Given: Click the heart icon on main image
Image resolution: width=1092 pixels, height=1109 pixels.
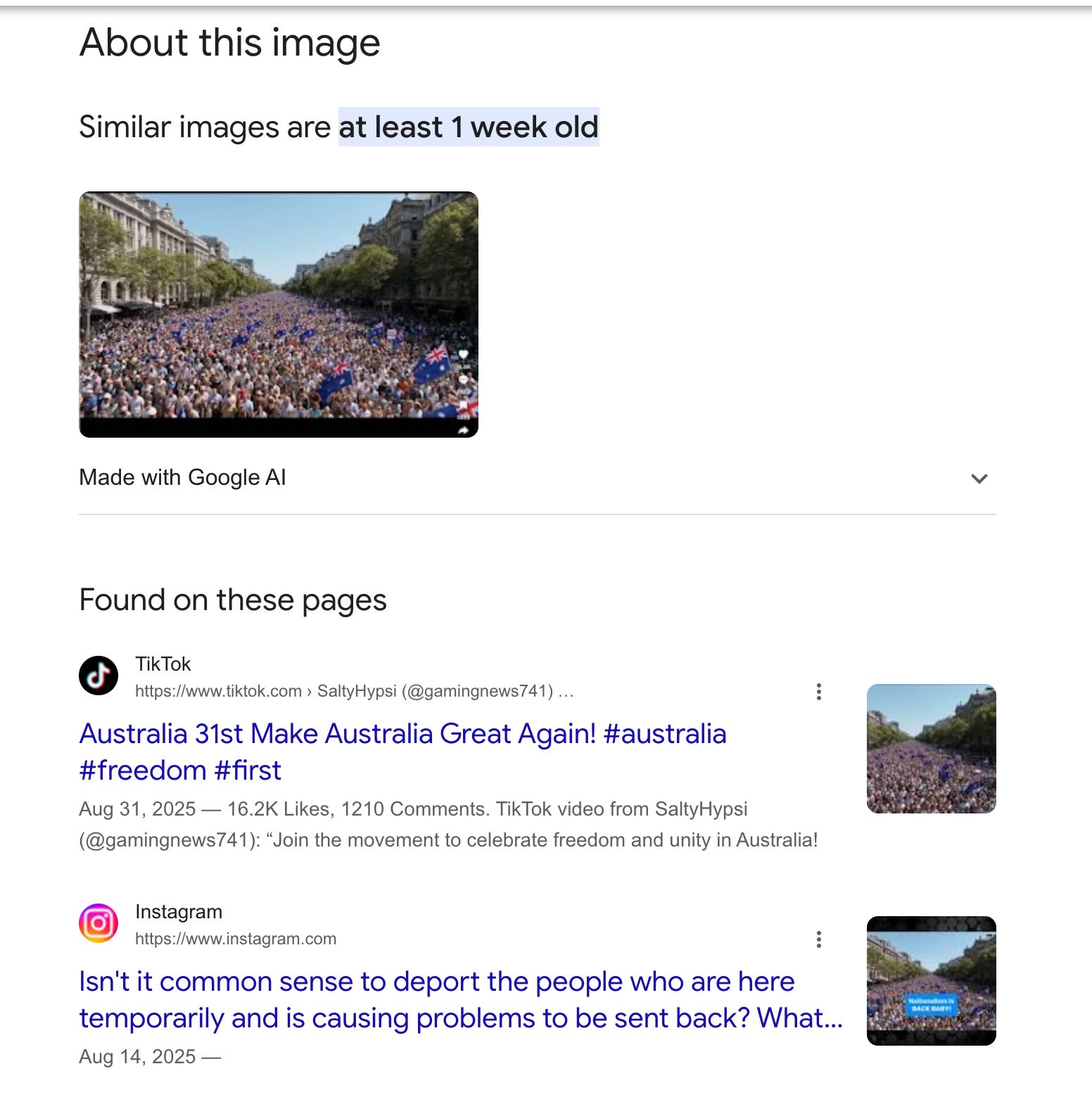Looking at the screenshot, I should click(x=463, y=355).
